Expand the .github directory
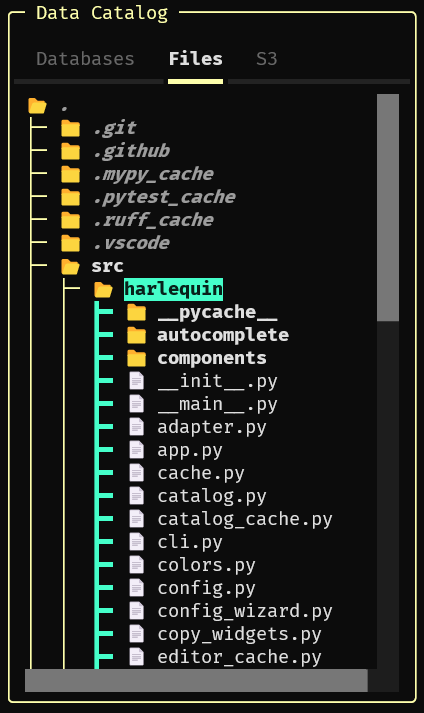The image size is (424, 713). pos(131,151)
